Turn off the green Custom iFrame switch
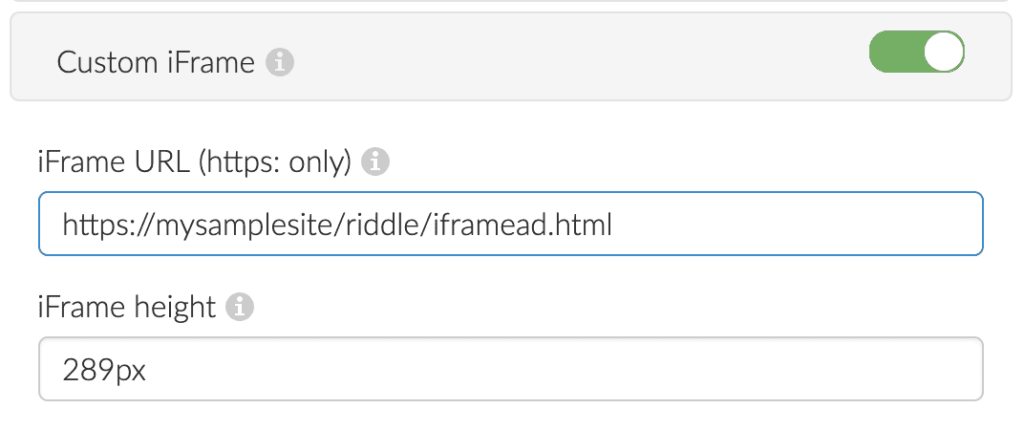 [916, 52]
